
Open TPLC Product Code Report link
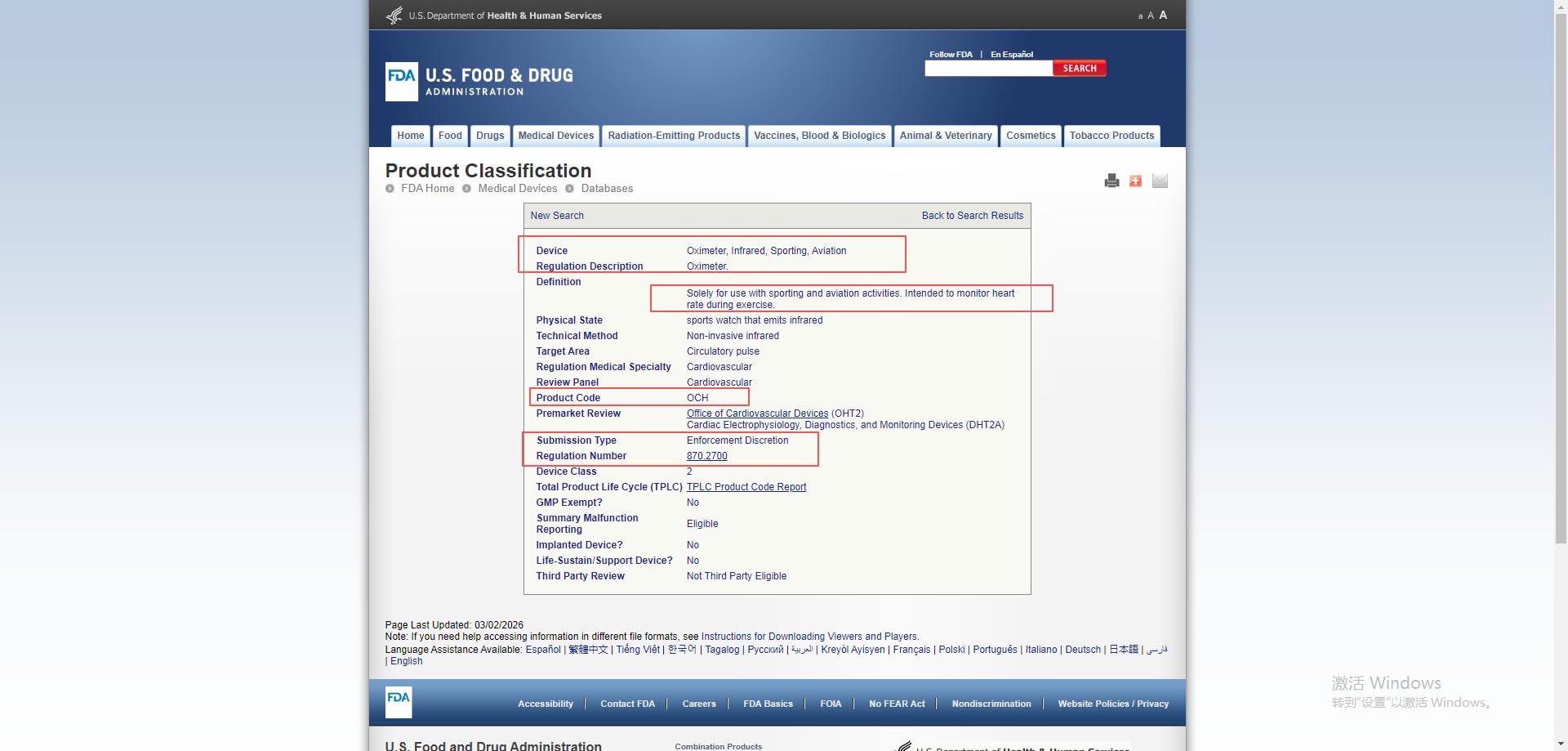click(x=746, y=487)
